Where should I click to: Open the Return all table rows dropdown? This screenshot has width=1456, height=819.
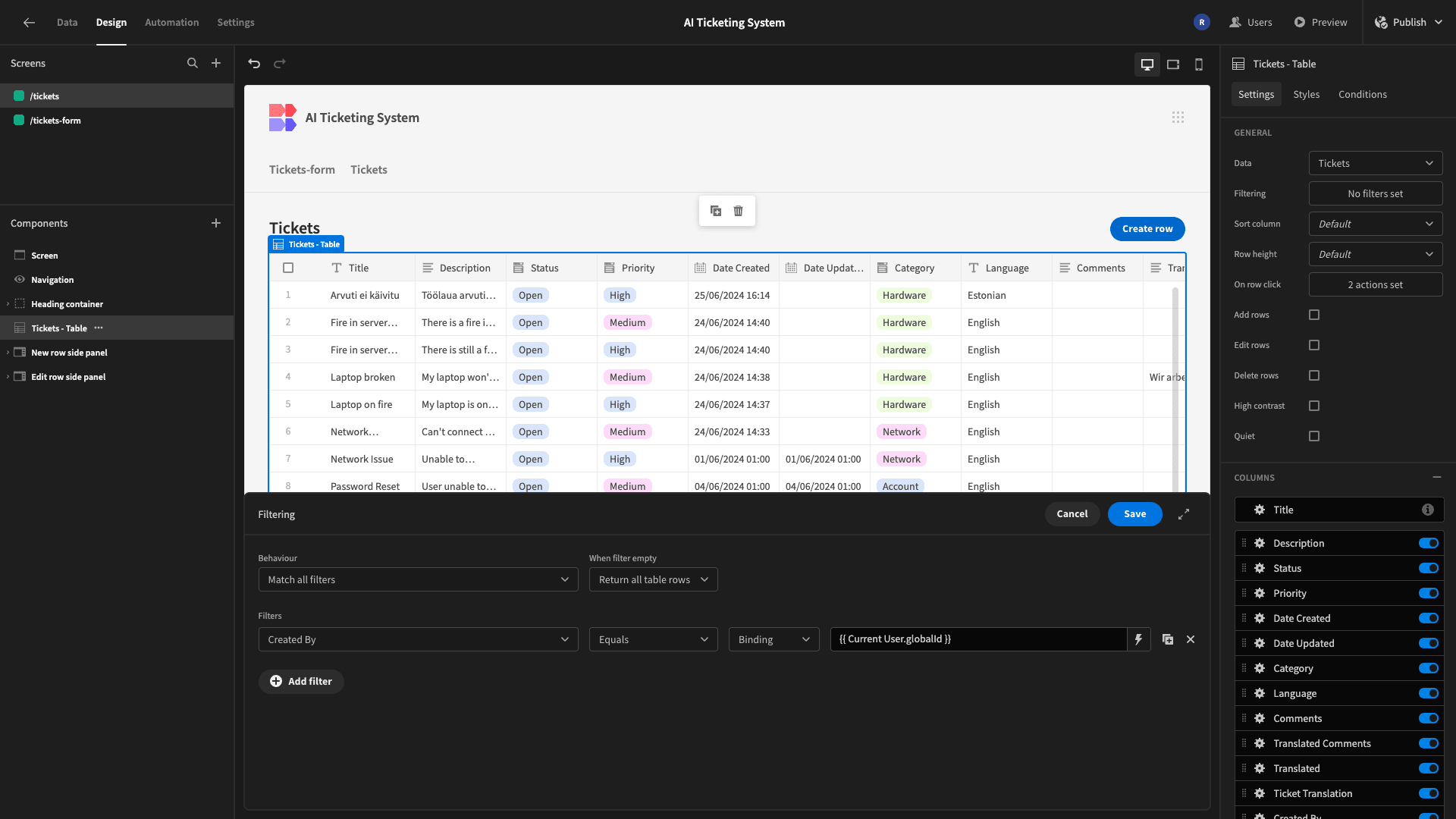point(653,579)
